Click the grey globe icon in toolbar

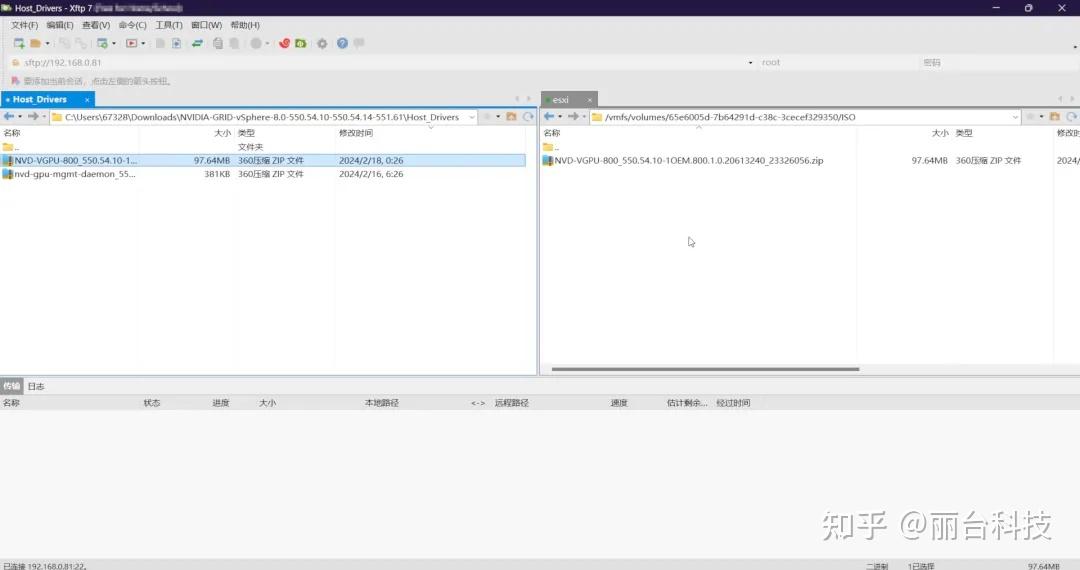point(256,43)
